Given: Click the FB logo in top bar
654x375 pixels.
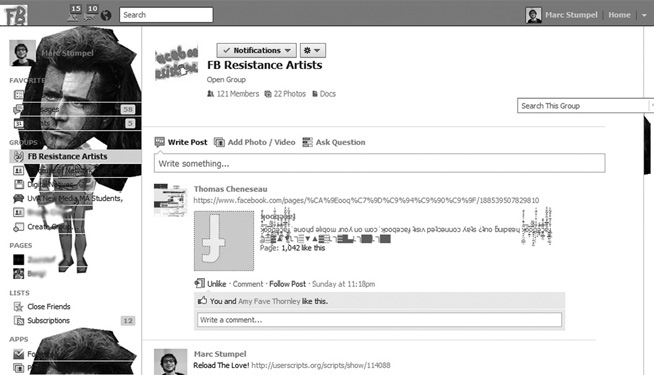Looking at the screenshot, I should (15, 15).
